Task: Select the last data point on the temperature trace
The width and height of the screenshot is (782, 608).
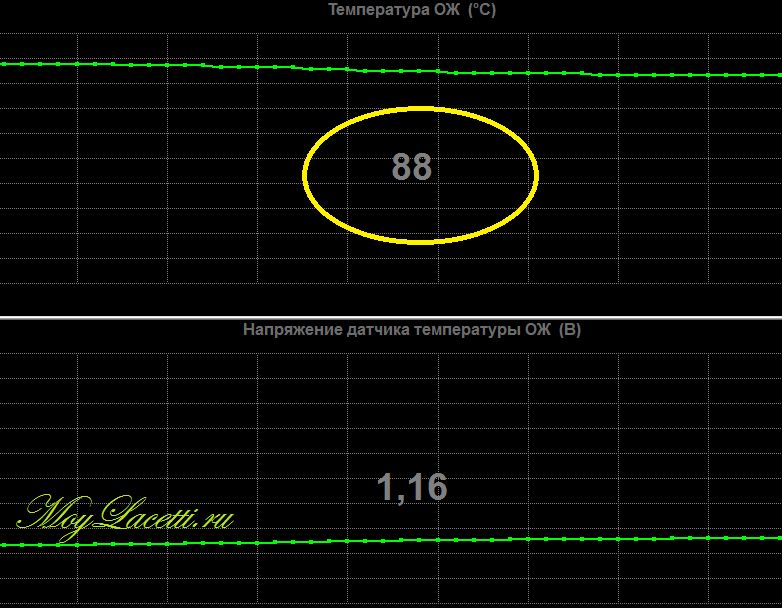Action: point(780,75)
